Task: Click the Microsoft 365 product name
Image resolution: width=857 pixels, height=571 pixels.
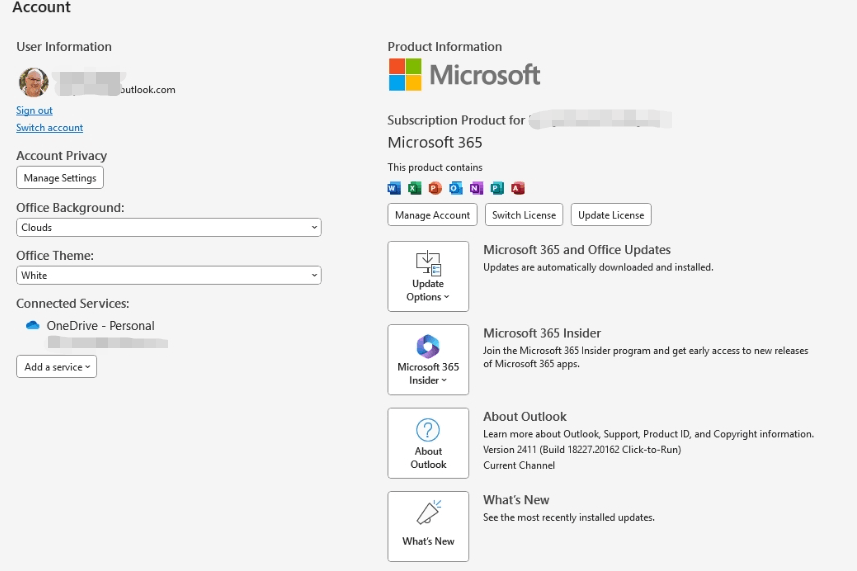Action: tap(435, 143)
